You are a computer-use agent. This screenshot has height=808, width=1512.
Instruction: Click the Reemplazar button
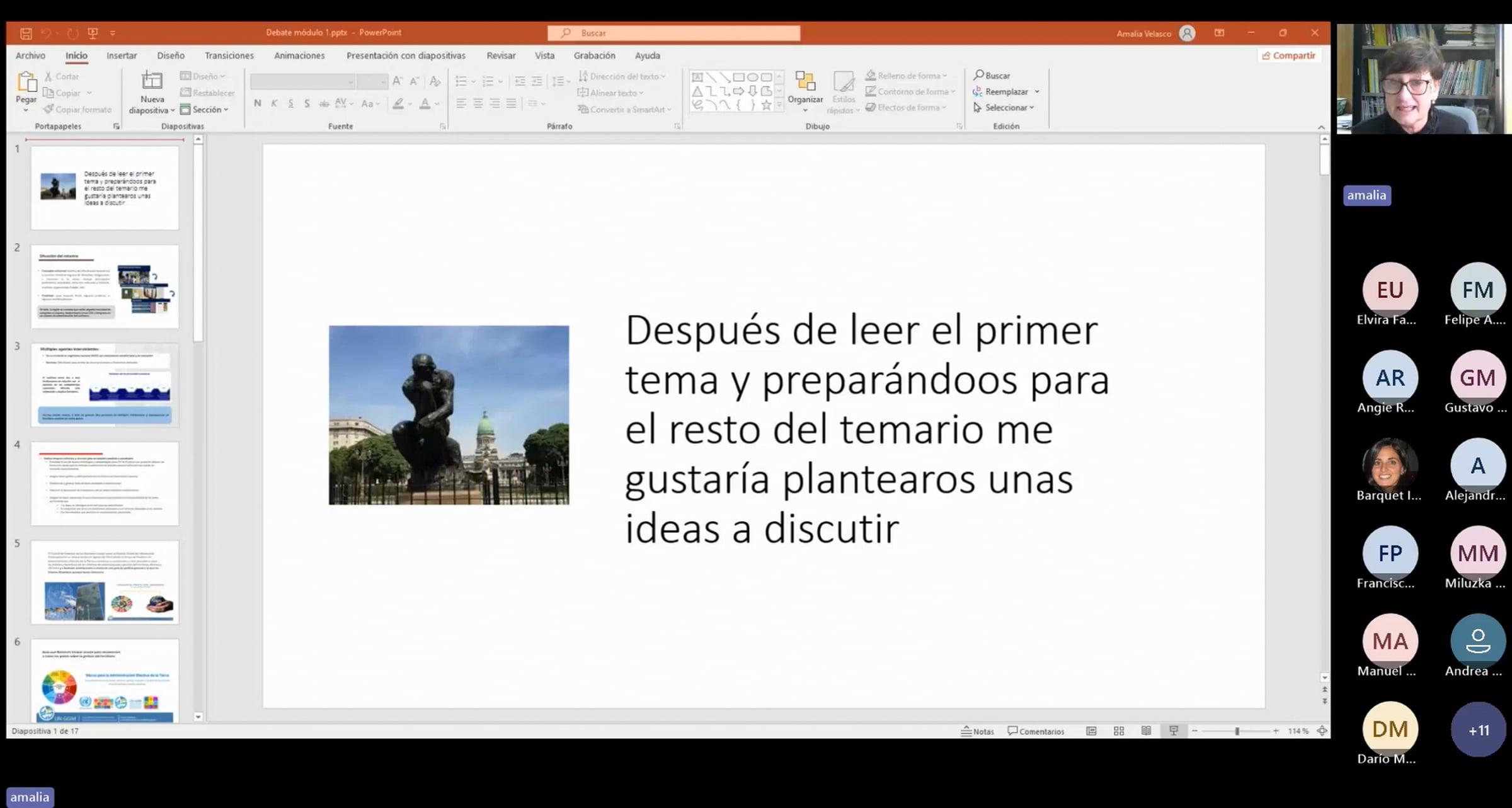(x=1005, y=91)
